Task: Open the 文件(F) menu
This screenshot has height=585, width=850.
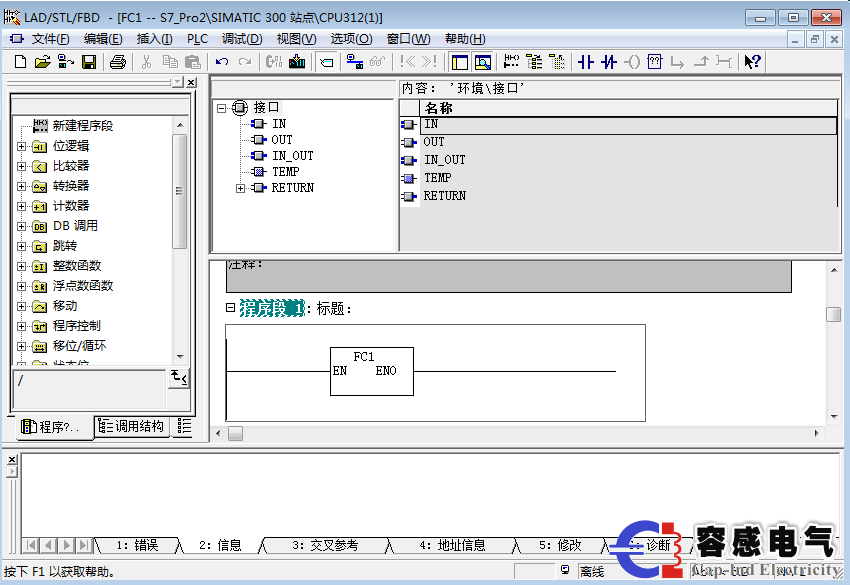Action: click(50, 39)
